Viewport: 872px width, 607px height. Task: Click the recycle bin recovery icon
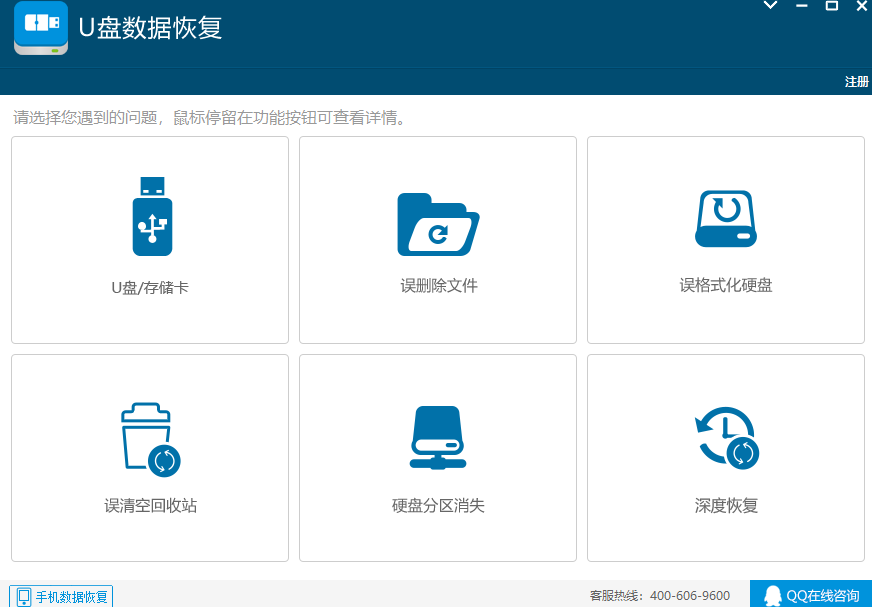[149, 439]
